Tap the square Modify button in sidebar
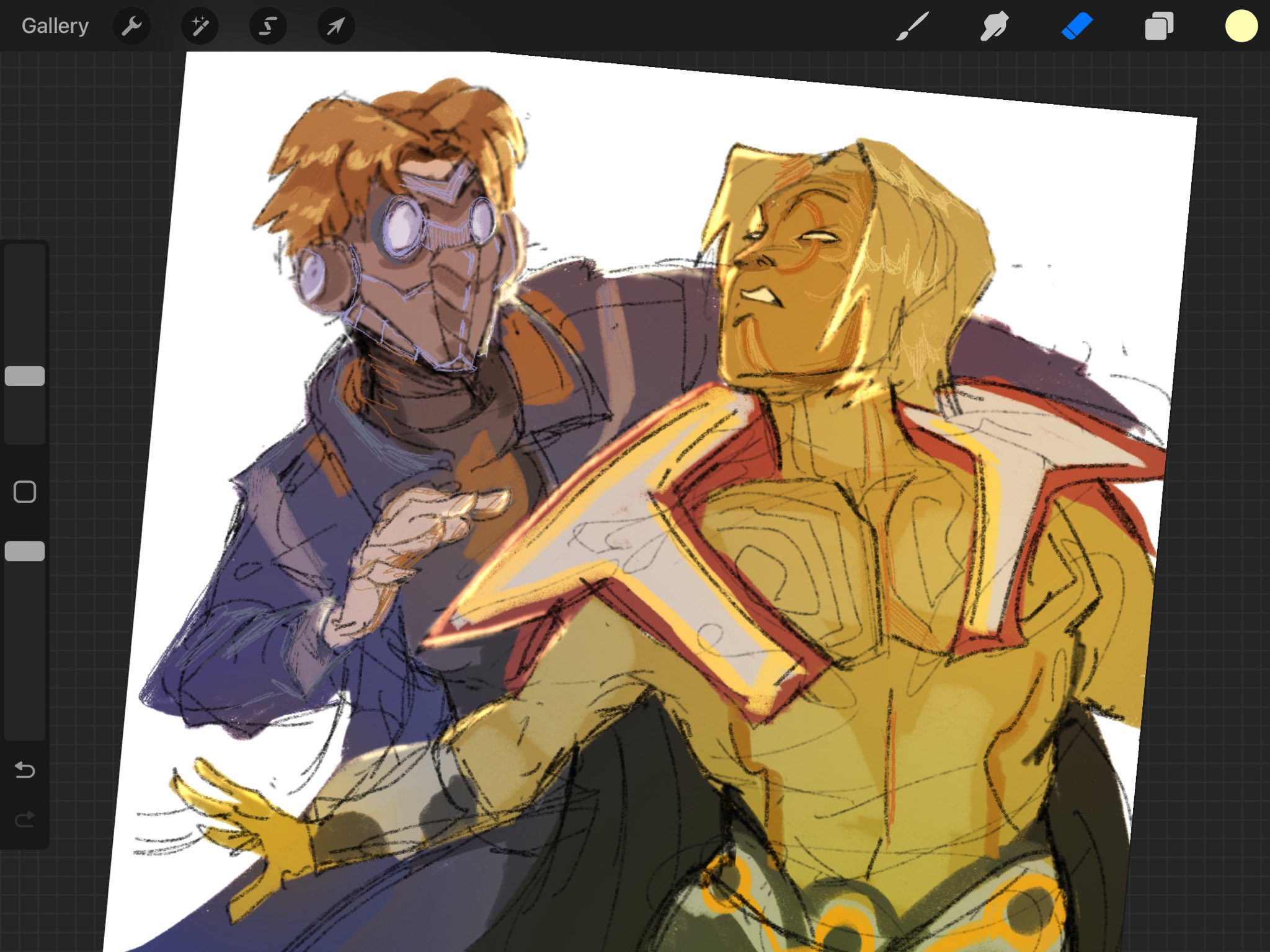Screen dimensions: 1270x952 [x=25, y=492]
